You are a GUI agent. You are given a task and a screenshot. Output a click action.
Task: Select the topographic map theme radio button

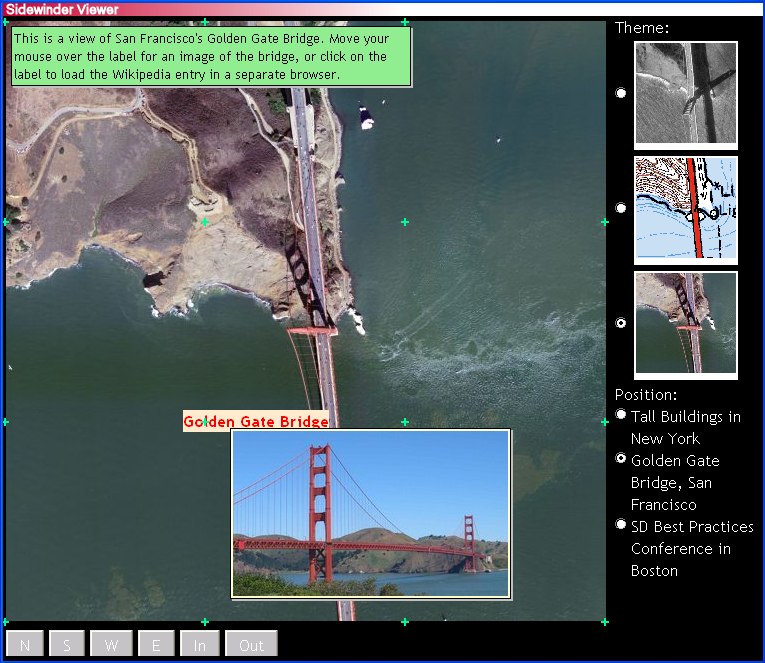pyautogui.click(x=621, y=208)
